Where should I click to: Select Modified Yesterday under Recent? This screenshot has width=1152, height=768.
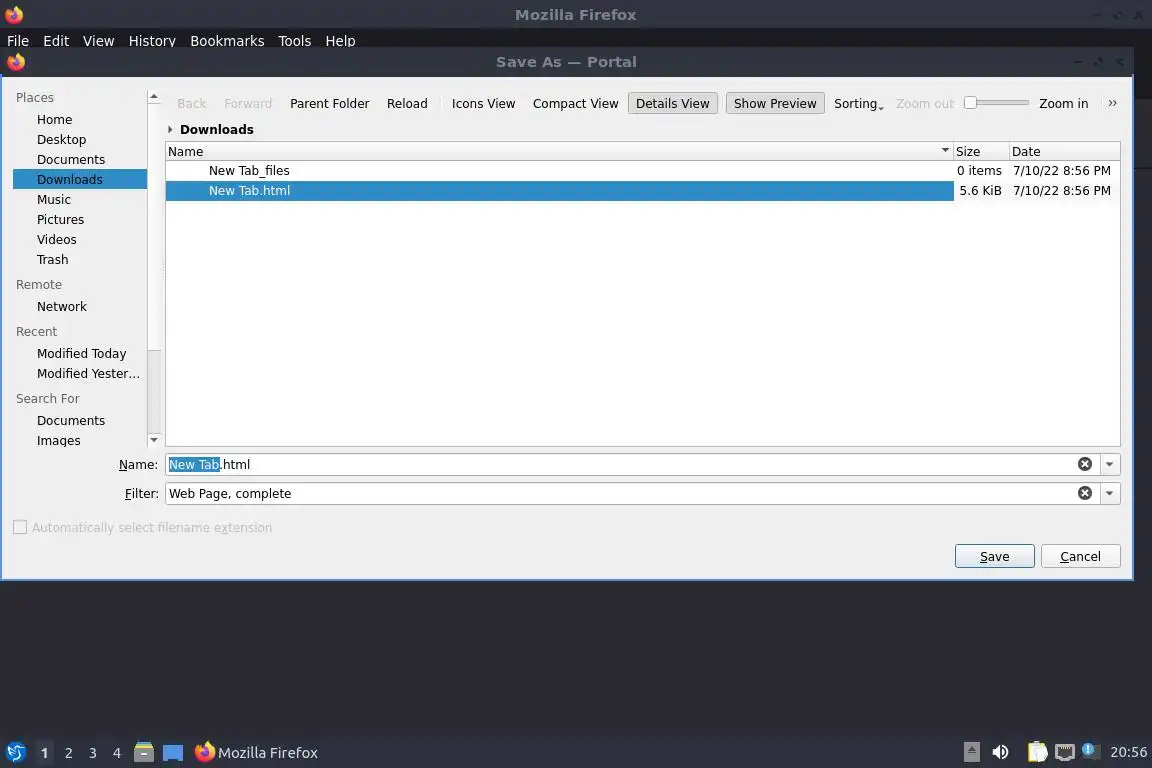79,373
